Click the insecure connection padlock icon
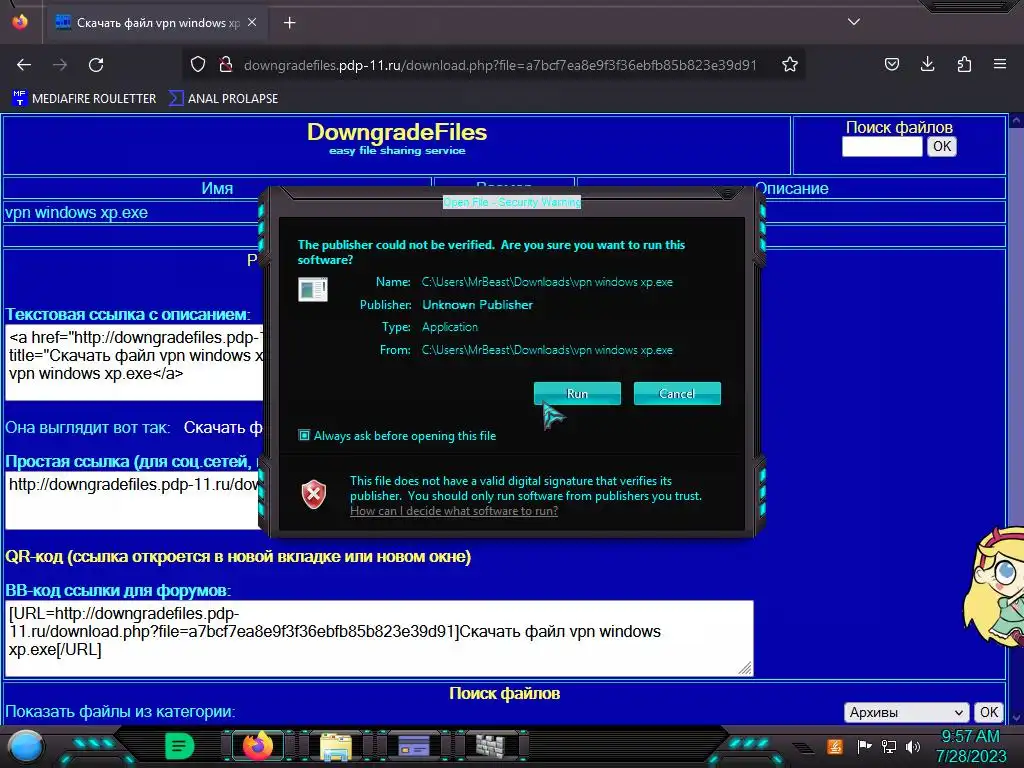The image size is (1024, 768). click(x=226, y=65)
